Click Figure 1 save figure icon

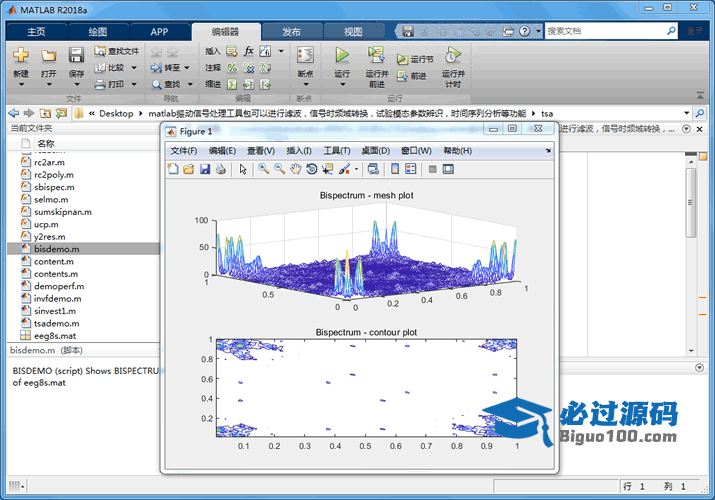click(x=205, y=169)
